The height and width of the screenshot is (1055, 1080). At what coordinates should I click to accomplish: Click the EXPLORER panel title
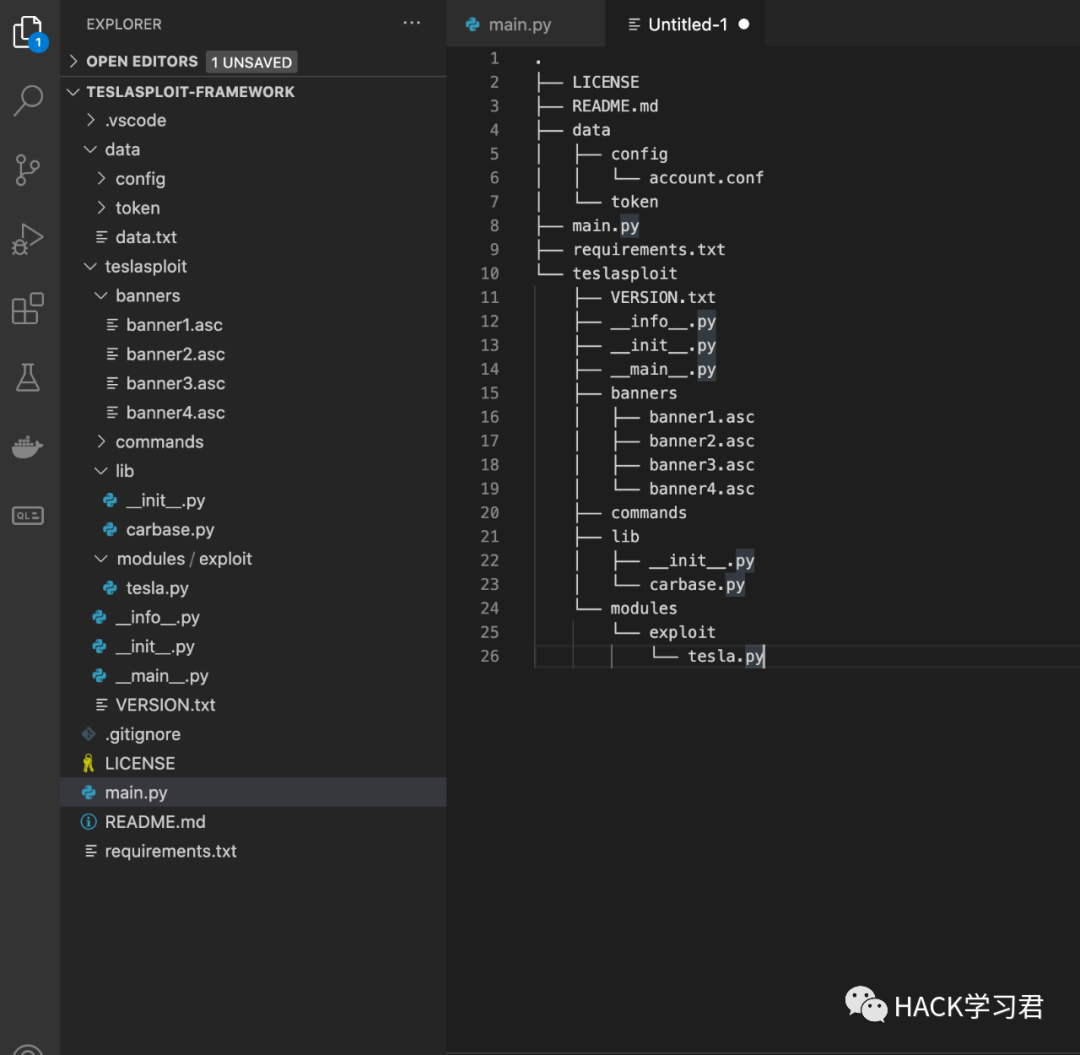pos(124,24)
